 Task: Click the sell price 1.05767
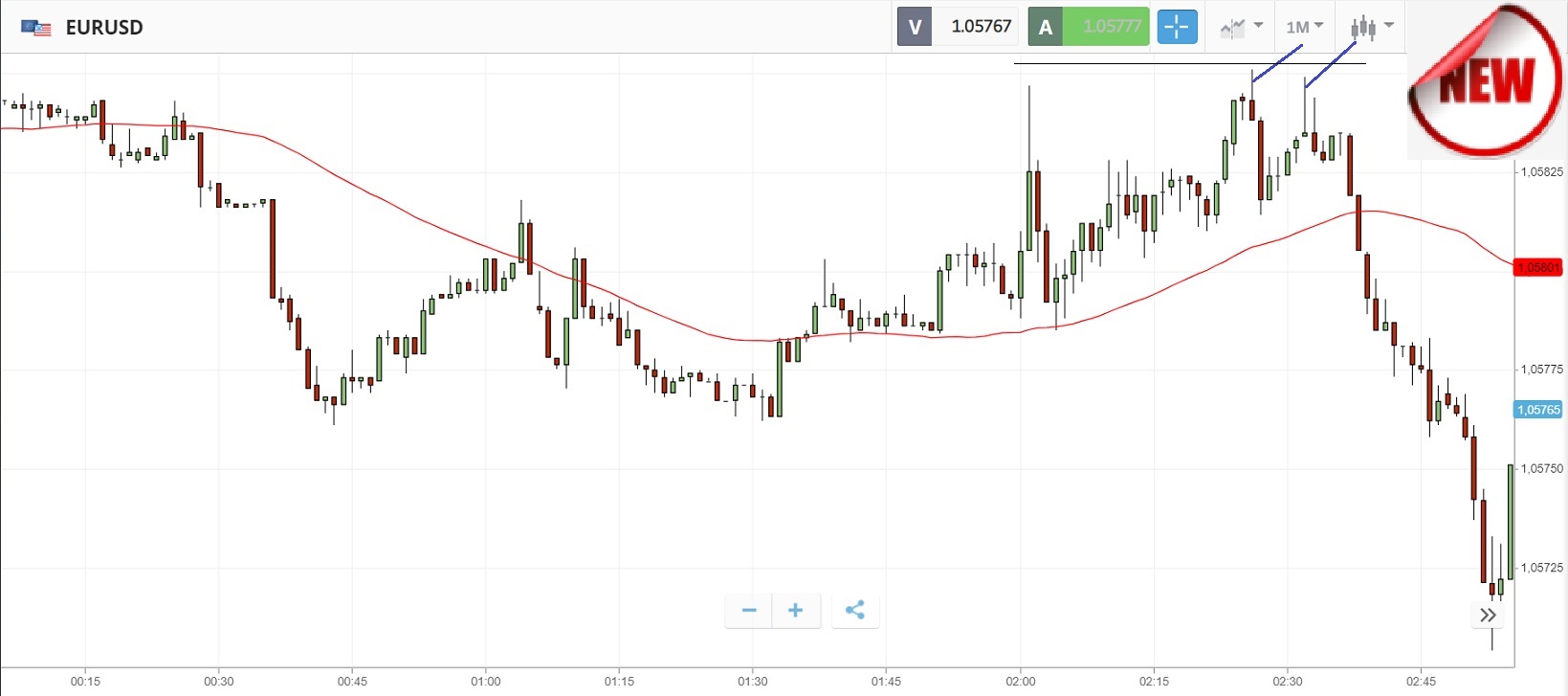coord(981,27)
